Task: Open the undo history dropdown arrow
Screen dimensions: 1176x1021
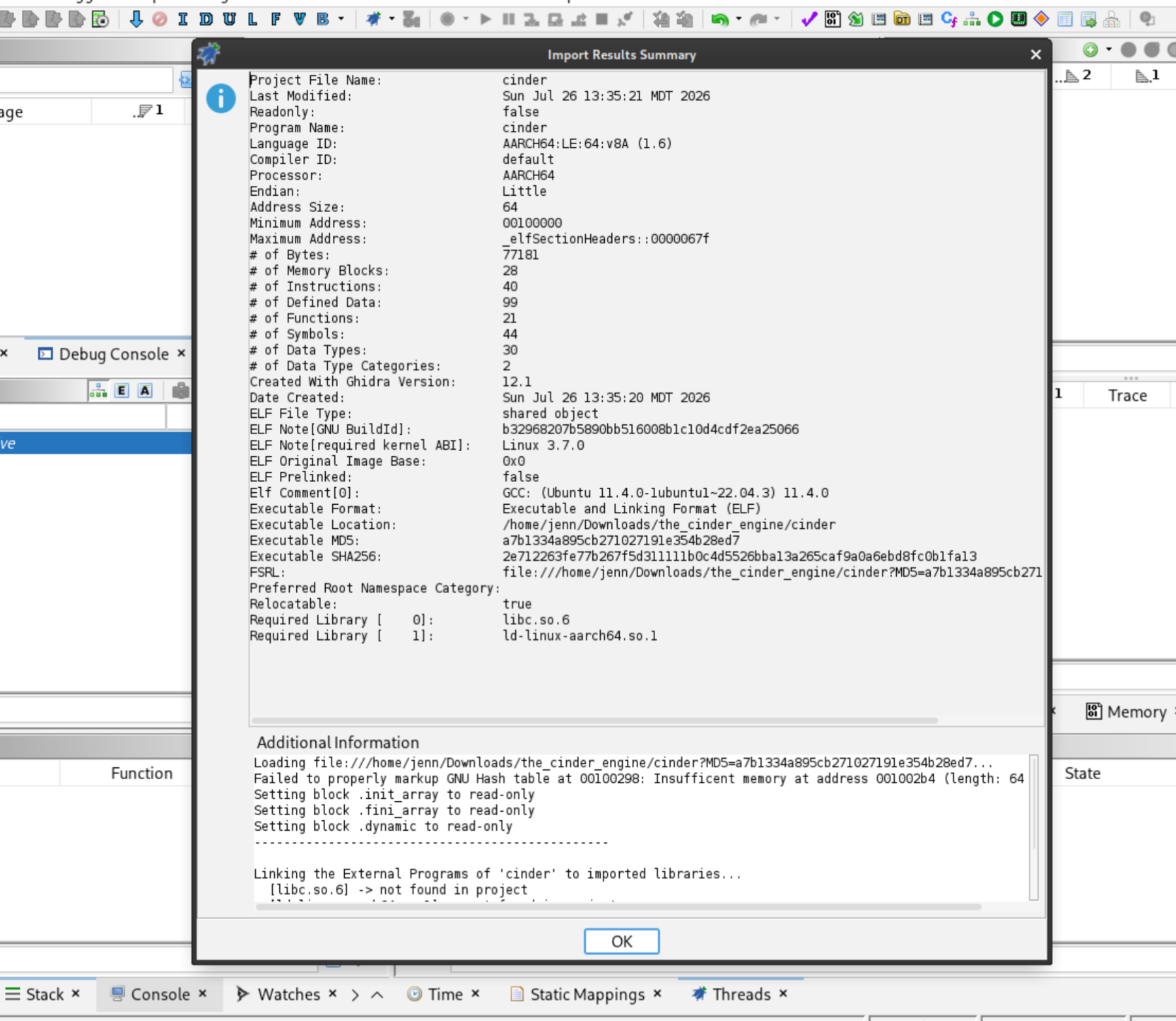Action: coord(739,19)
